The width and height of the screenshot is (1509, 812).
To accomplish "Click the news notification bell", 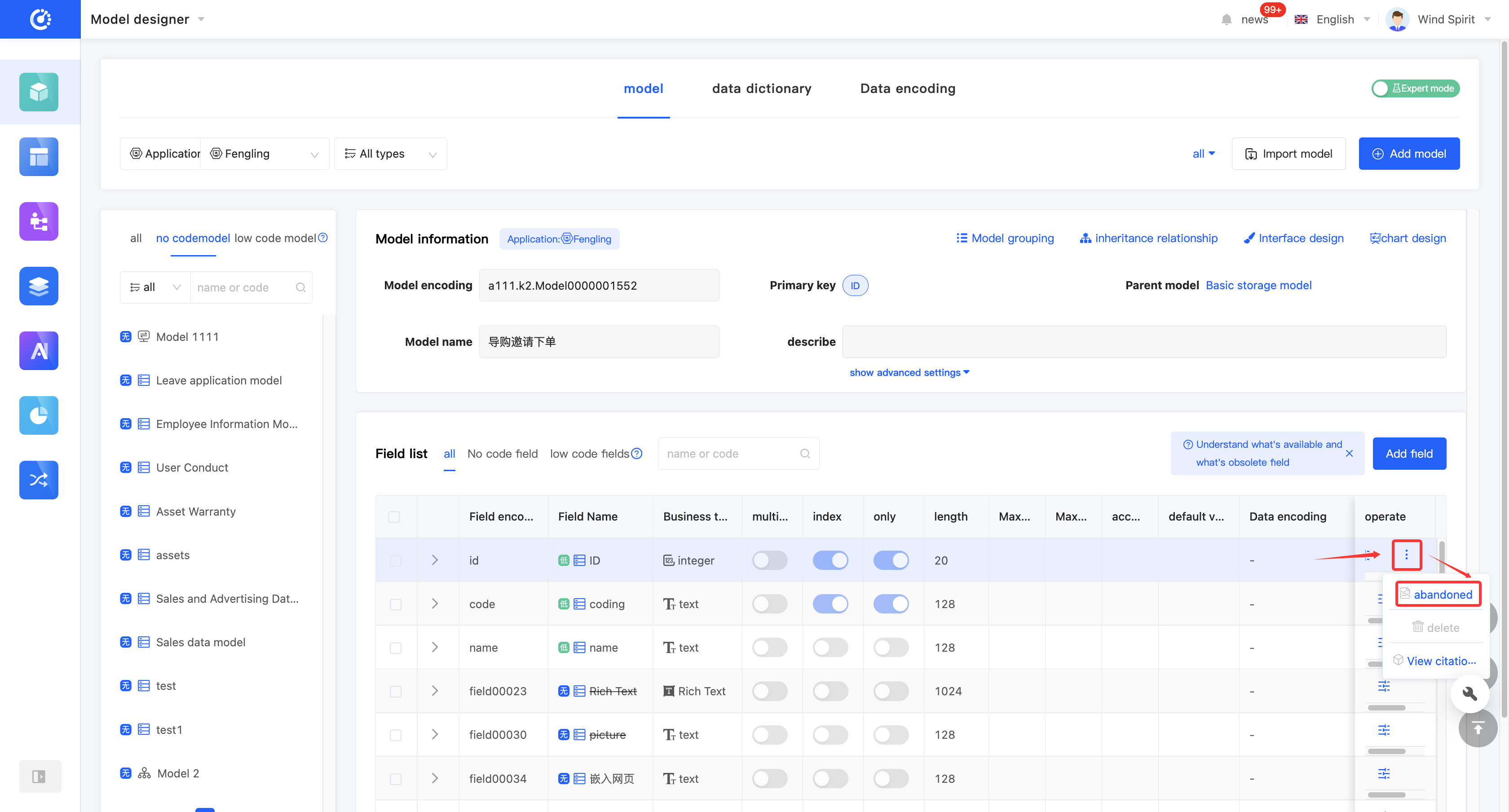I will [x=1227, y=20].
